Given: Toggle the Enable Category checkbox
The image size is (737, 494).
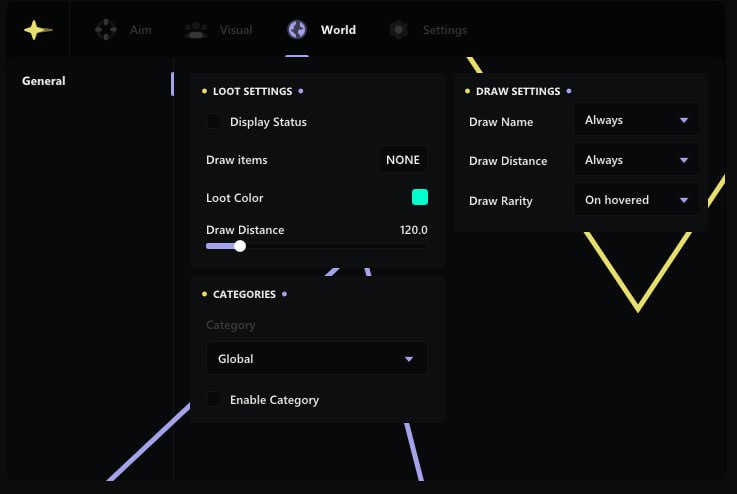Looking at the screenshot, I should point(214,400).
